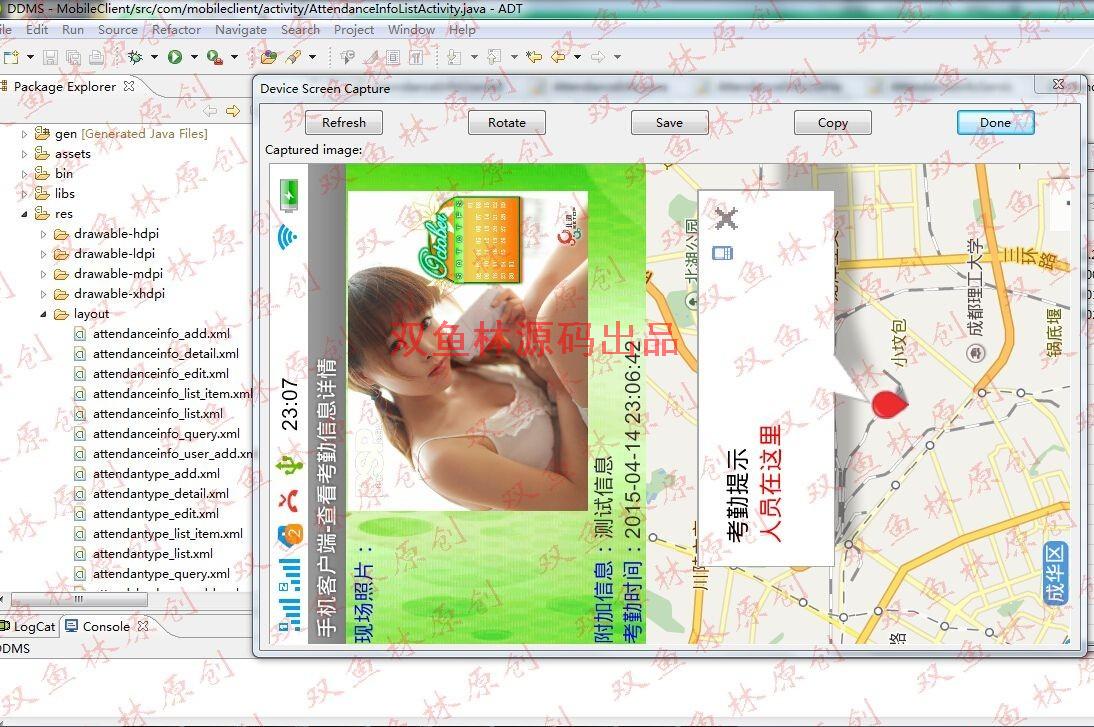The height and width of the screenshot is (727, 1094).
Task: Click the New file toolbar icon
Action: click(10, 57)
